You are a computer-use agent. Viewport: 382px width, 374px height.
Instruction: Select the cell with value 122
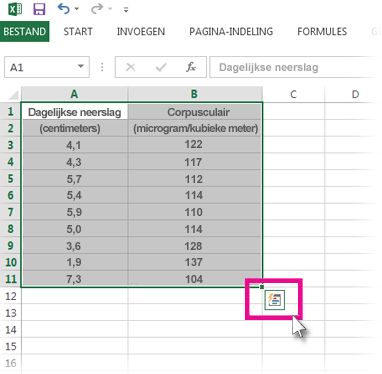(195, 145)
